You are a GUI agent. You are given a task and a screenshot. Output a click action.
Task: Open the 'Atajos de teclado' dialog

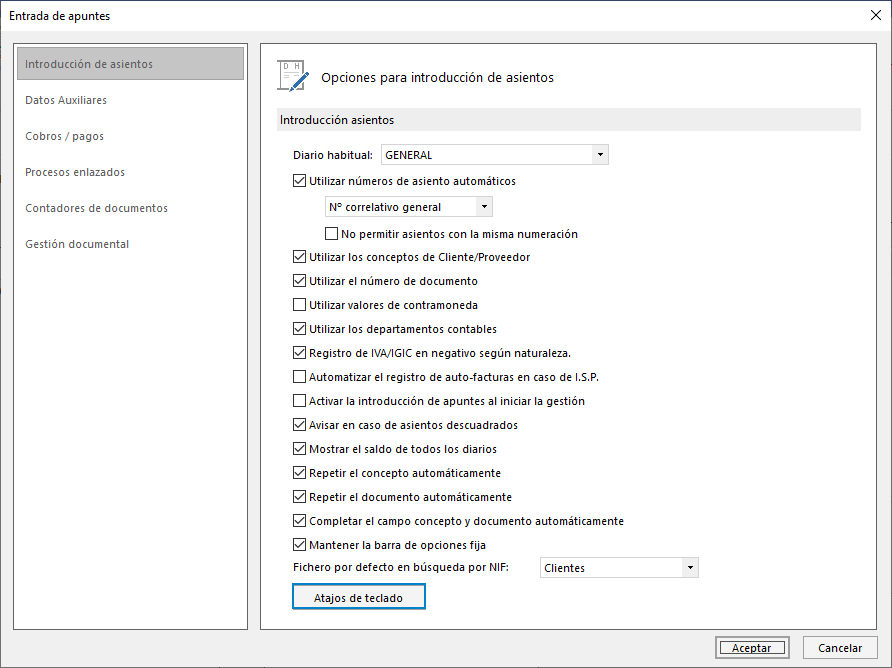click(358, 596)
